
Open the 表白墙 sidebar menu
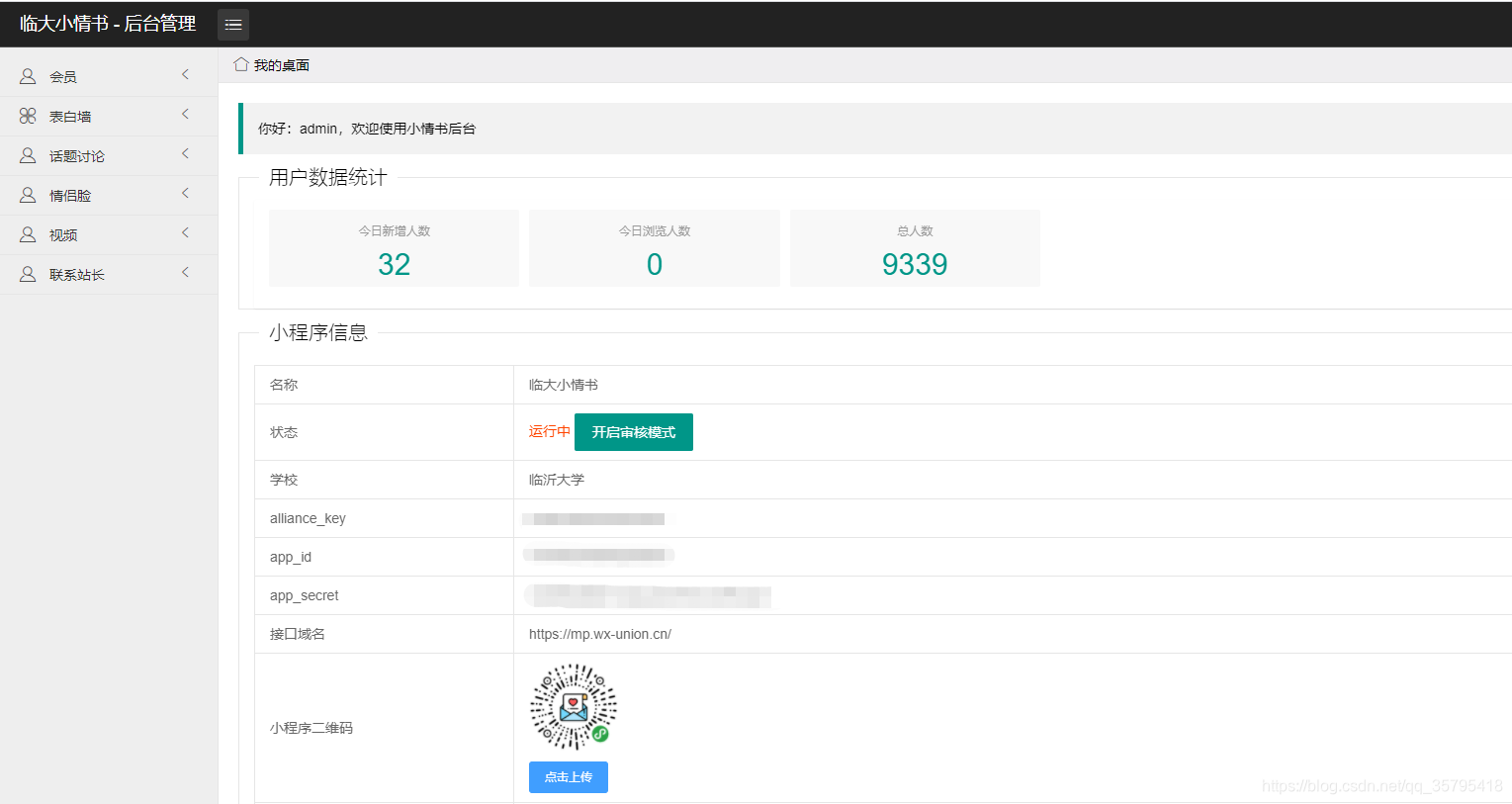click(x=109, y=116)
